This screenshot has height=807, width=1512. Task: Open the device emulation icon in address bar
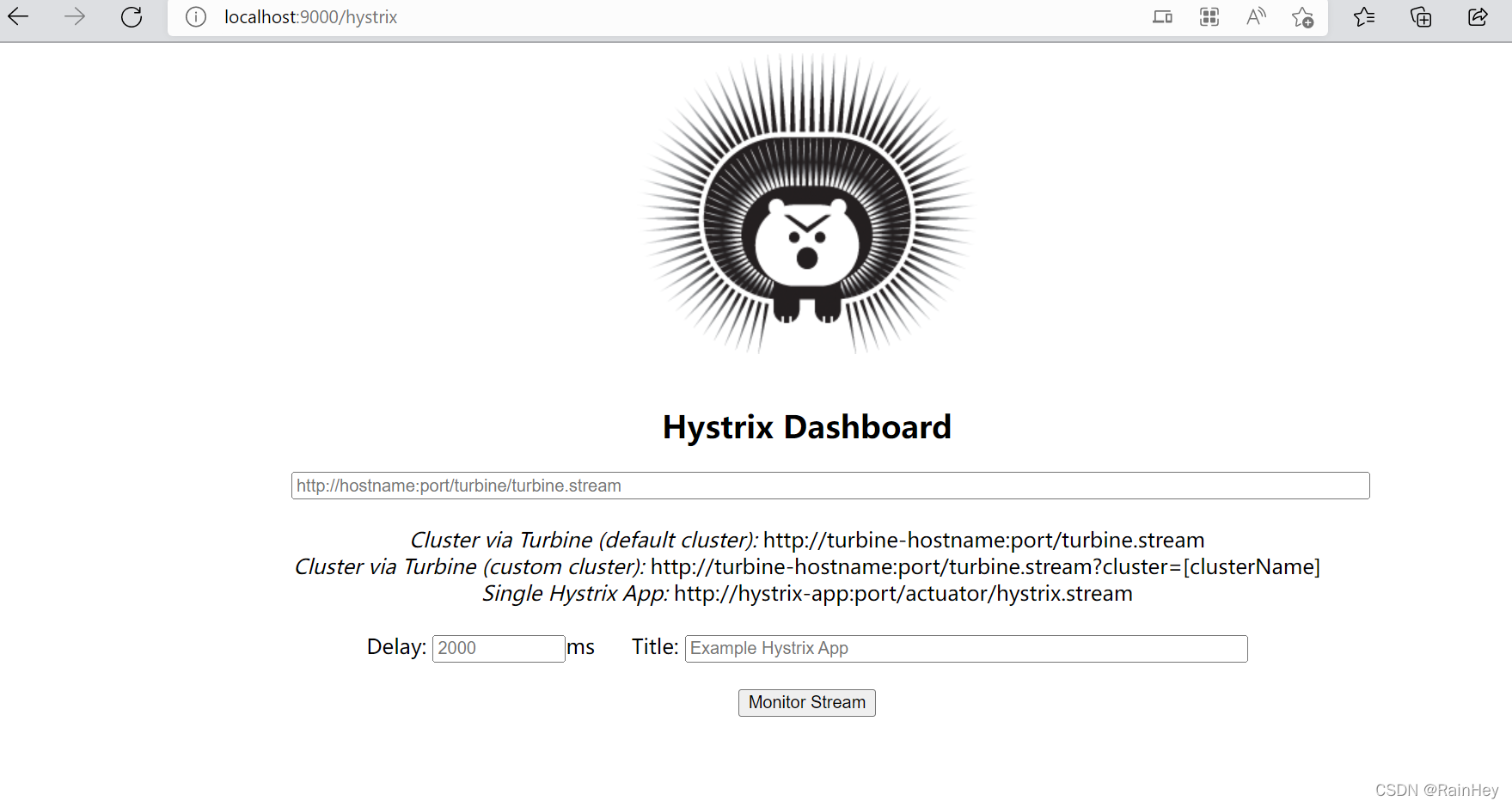(x=1162, y=16)
